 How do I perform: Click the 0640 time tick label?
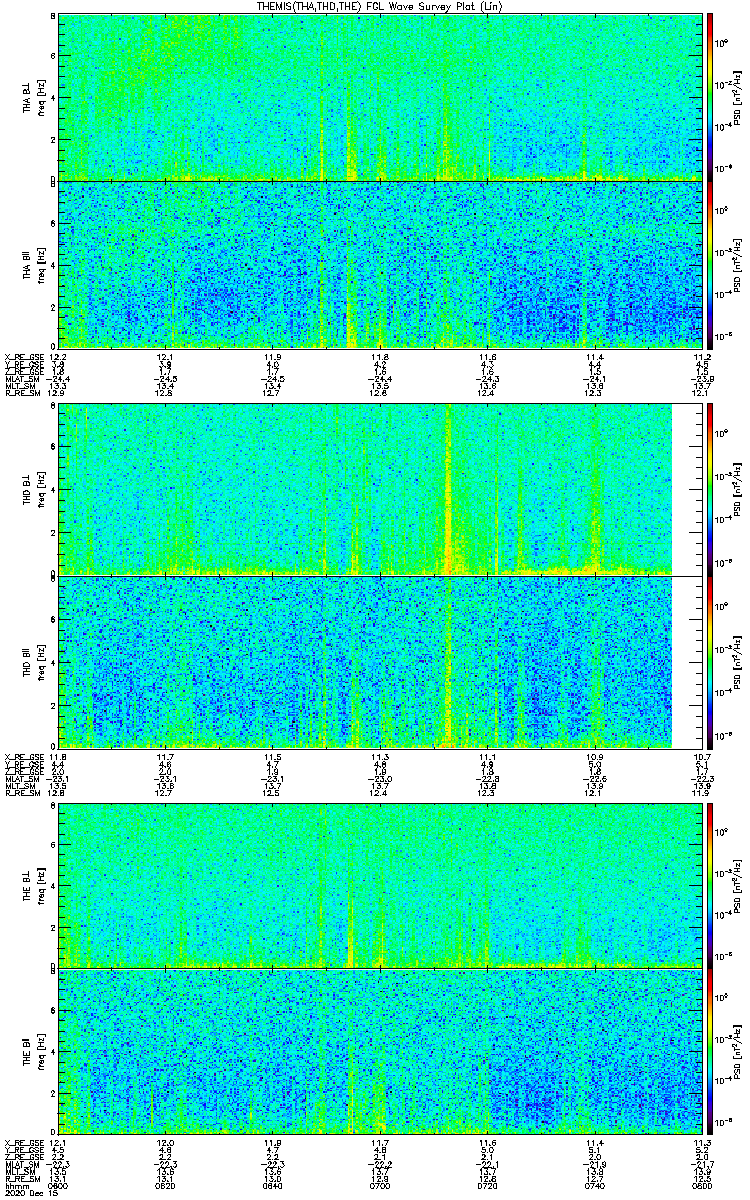pyautogui.click(x=273, y=1185)
